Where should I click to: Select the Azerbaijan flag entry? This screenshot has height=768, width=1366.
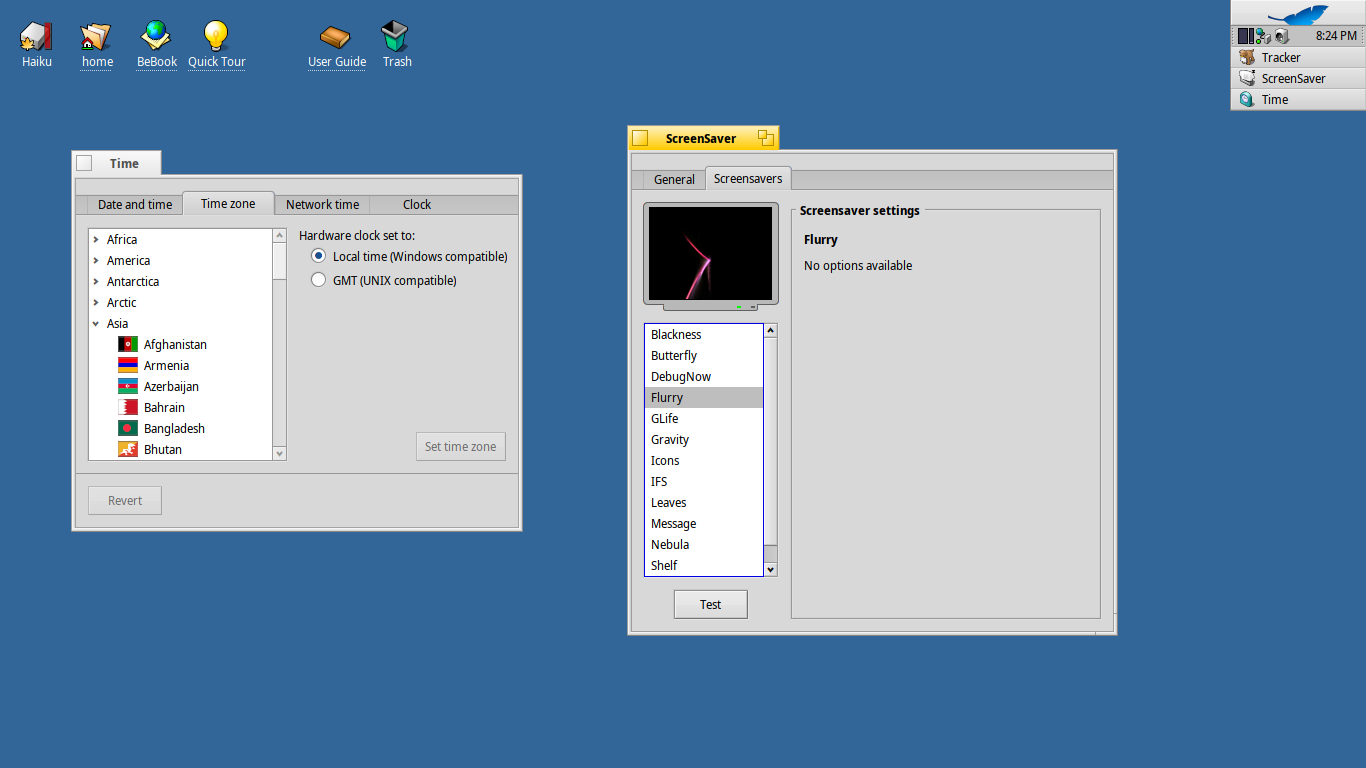(x=128, y=386)
